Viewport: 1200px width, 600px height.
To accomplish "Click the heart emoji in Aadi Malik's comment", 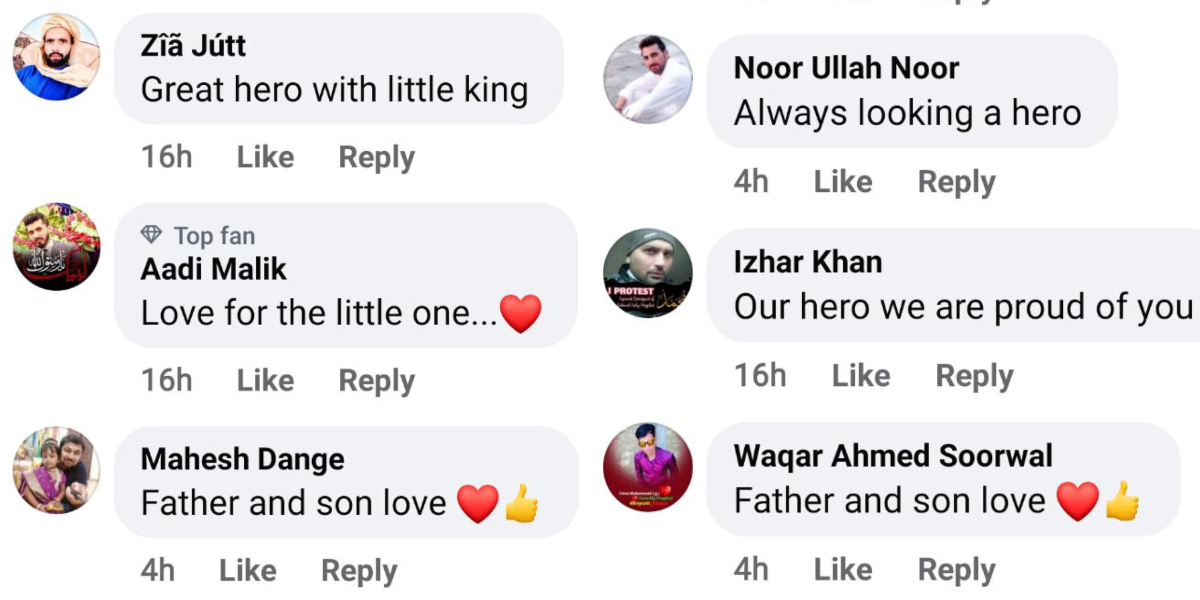I will [520, 313].
